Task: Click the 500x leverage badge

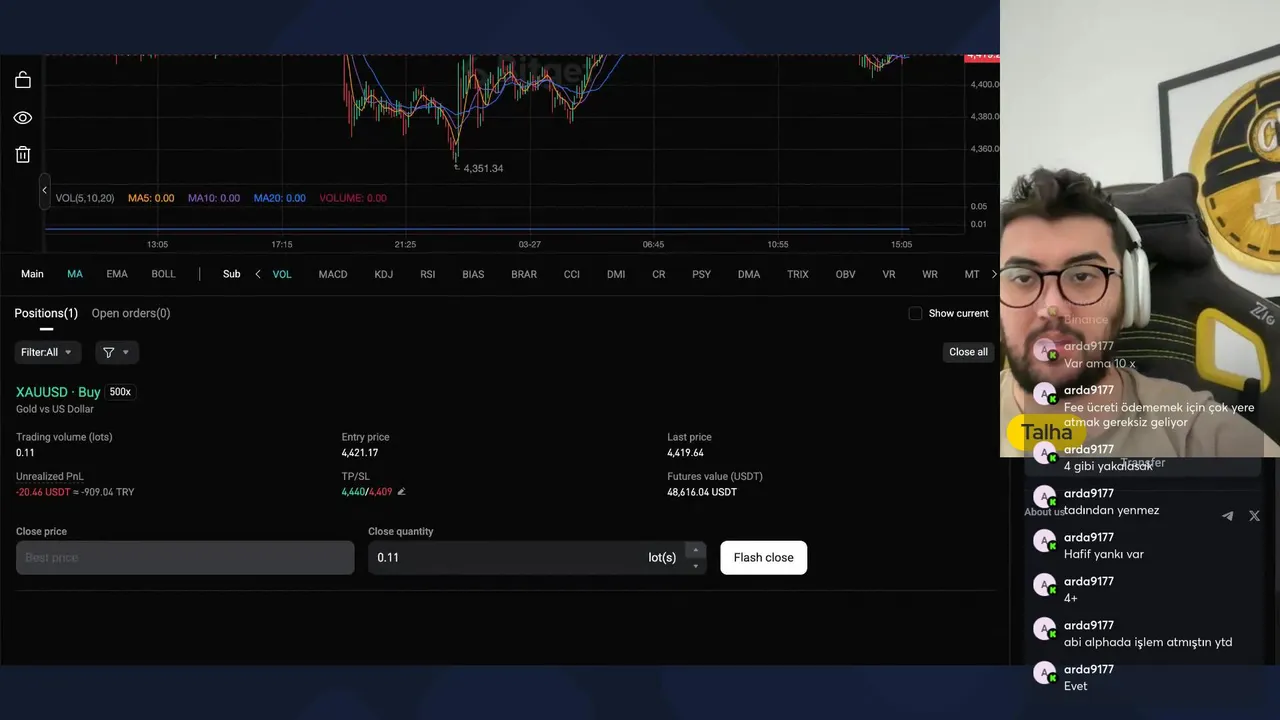Action: (120, 392)
